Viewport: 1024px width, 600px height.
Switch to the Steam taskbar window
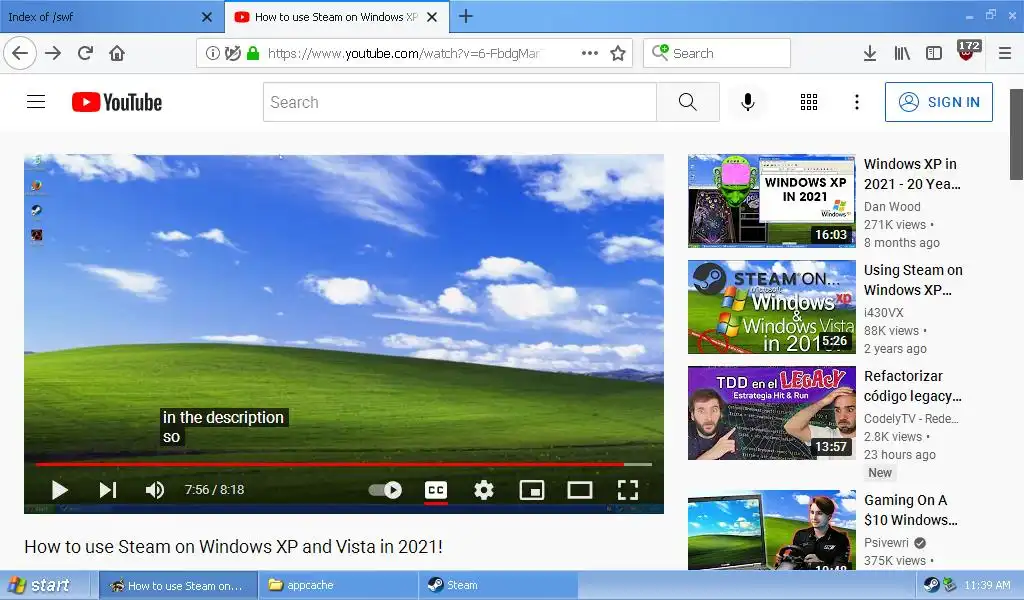point(498,585)
